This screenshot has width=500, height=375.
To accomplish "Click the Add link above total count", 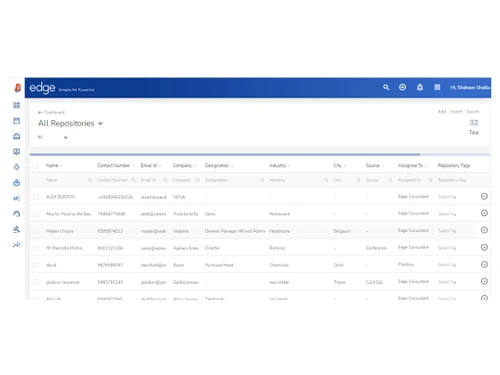I will tap(442, 112).
